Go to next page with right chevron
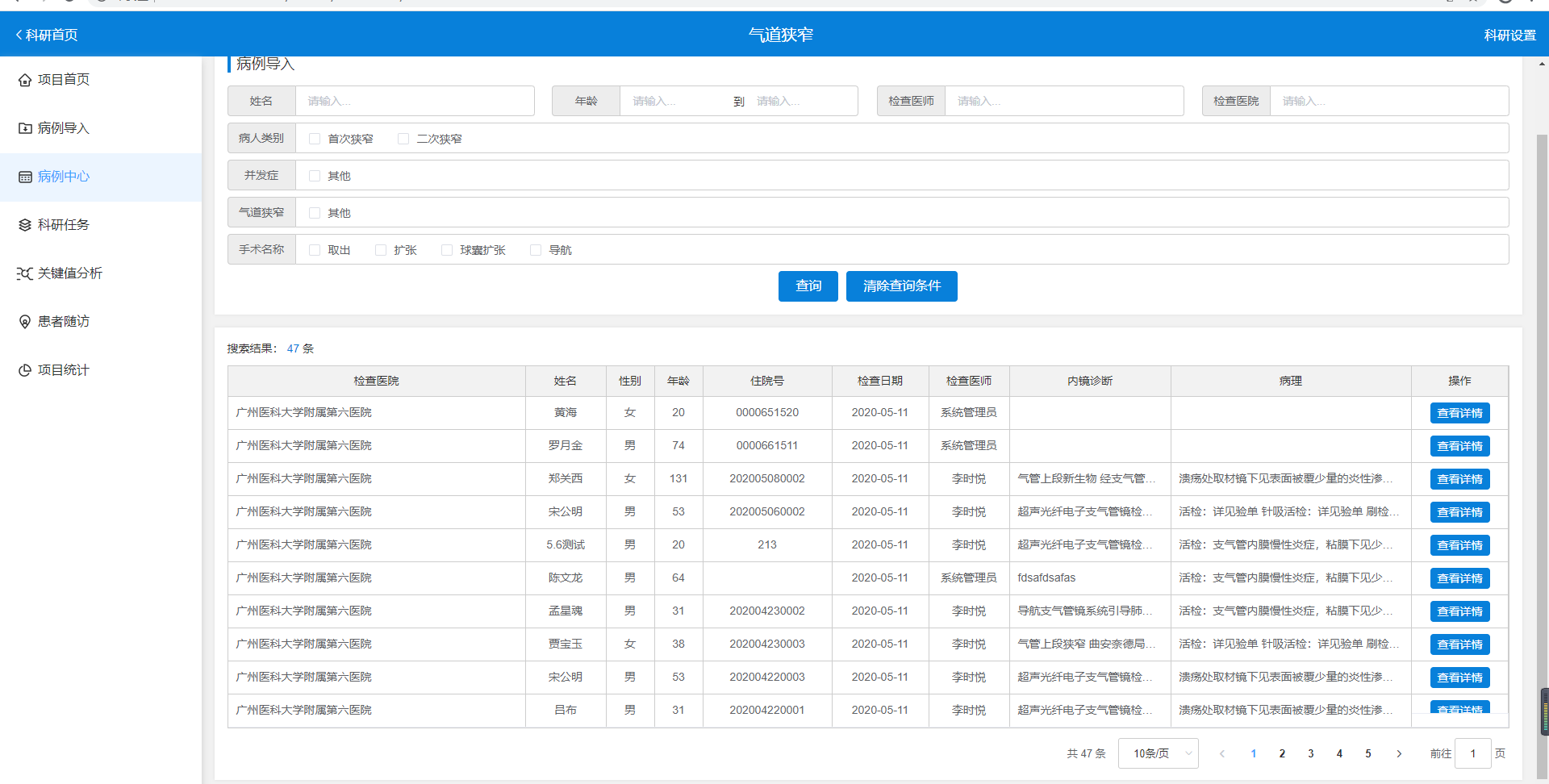Viewport: 1549px width, 784px height. click(1399, 753)
